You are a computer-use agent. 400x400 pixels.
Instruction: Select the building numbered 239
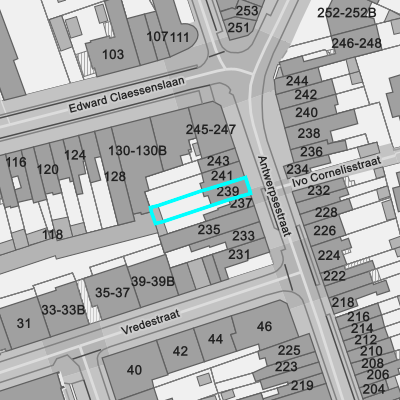(228, 191)
